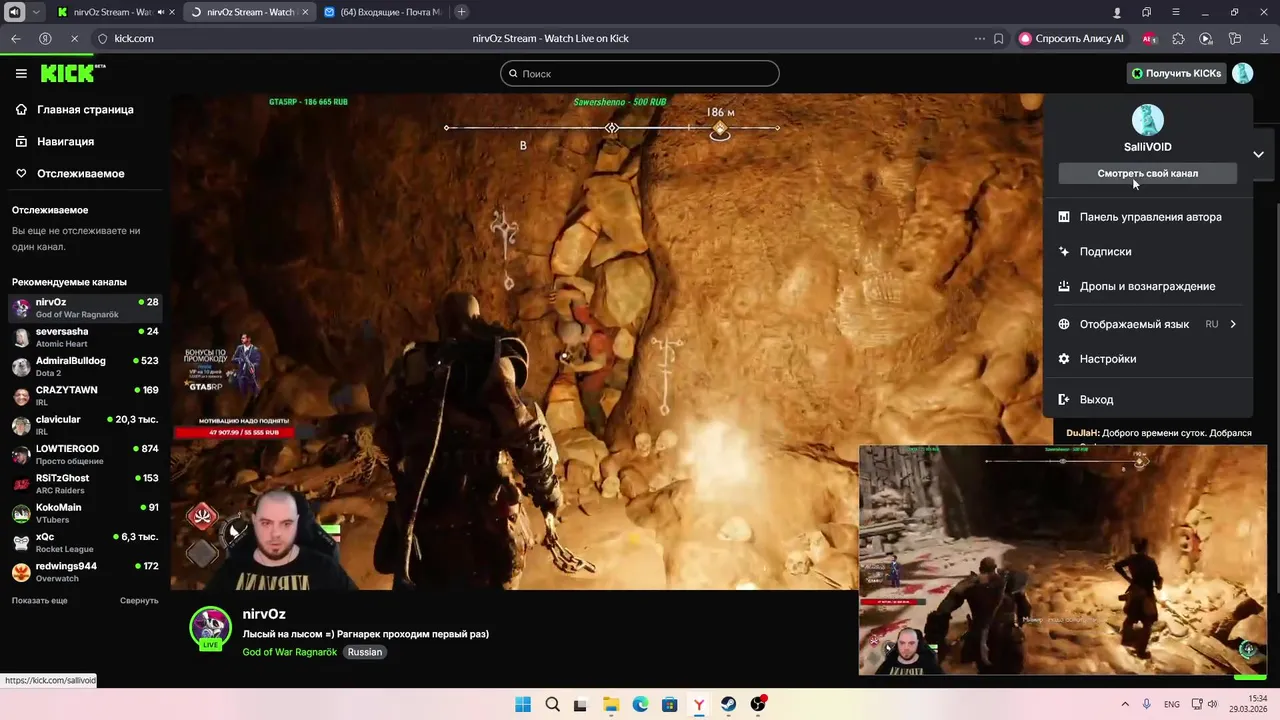1280x720 pixels.
Task: Open LOWTIERGOD channel in sidebar
Action: pyautogui.click(x=85, y=454)
